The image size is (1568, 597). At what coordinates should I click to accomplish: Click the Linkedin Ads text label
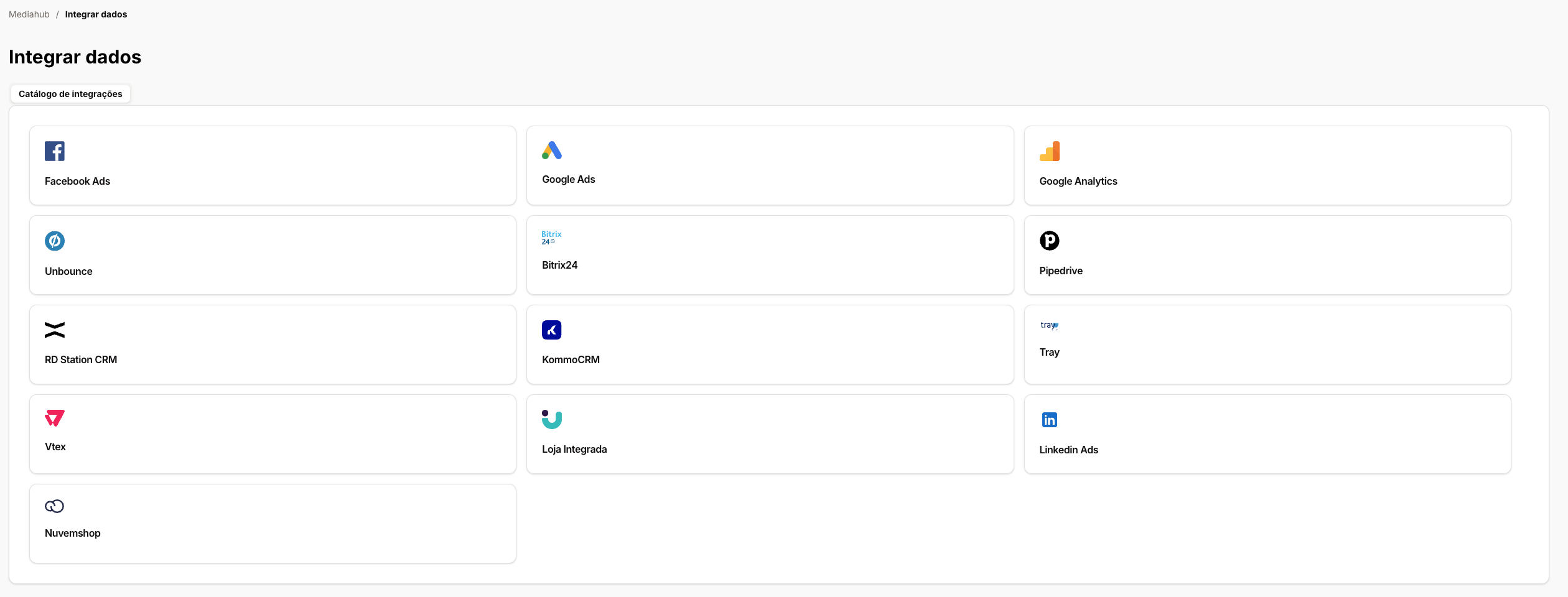tap(1068, 450)
